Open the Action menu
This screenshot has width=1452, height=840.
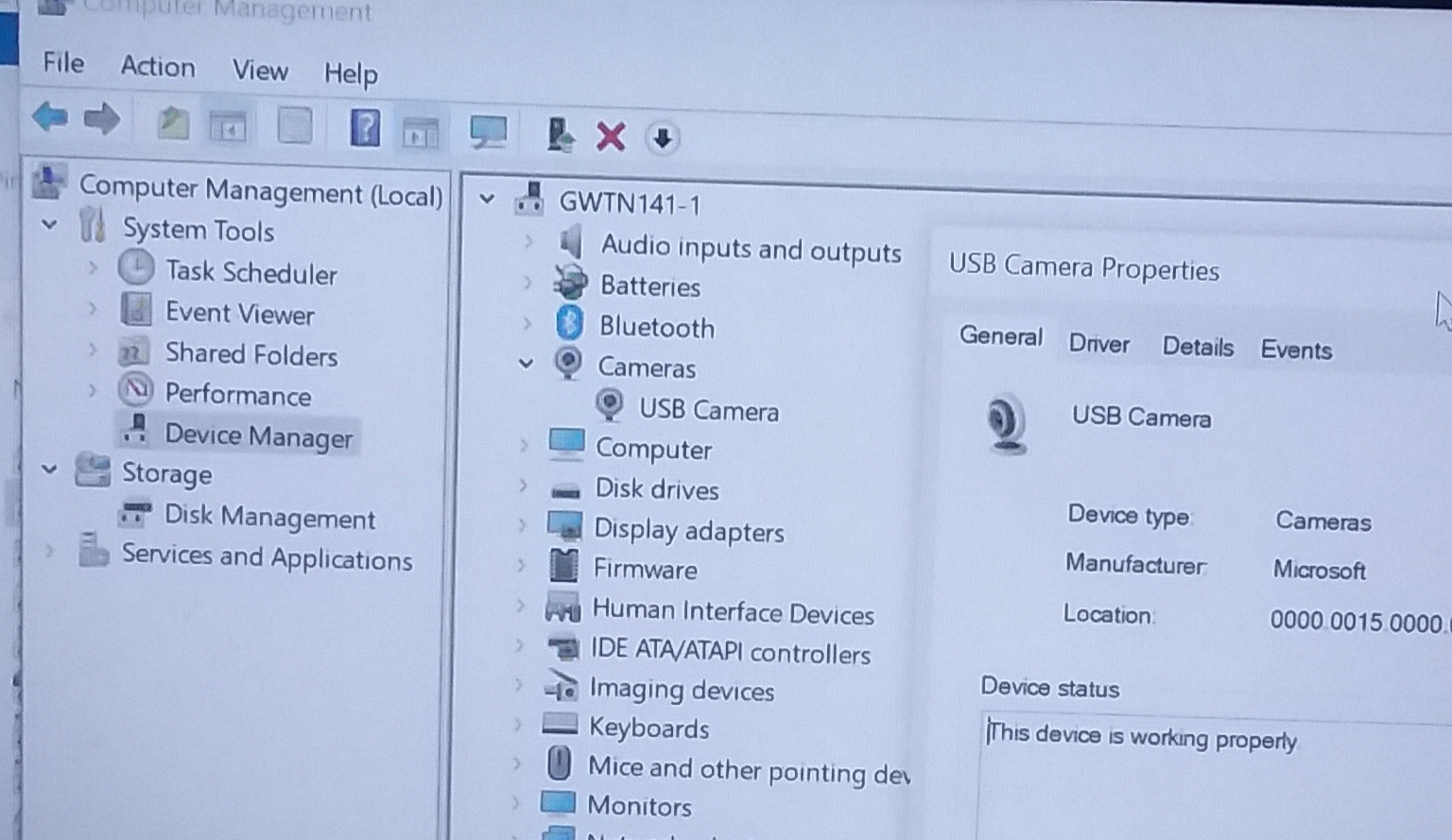pyautogui.click(x=158, y=66)
